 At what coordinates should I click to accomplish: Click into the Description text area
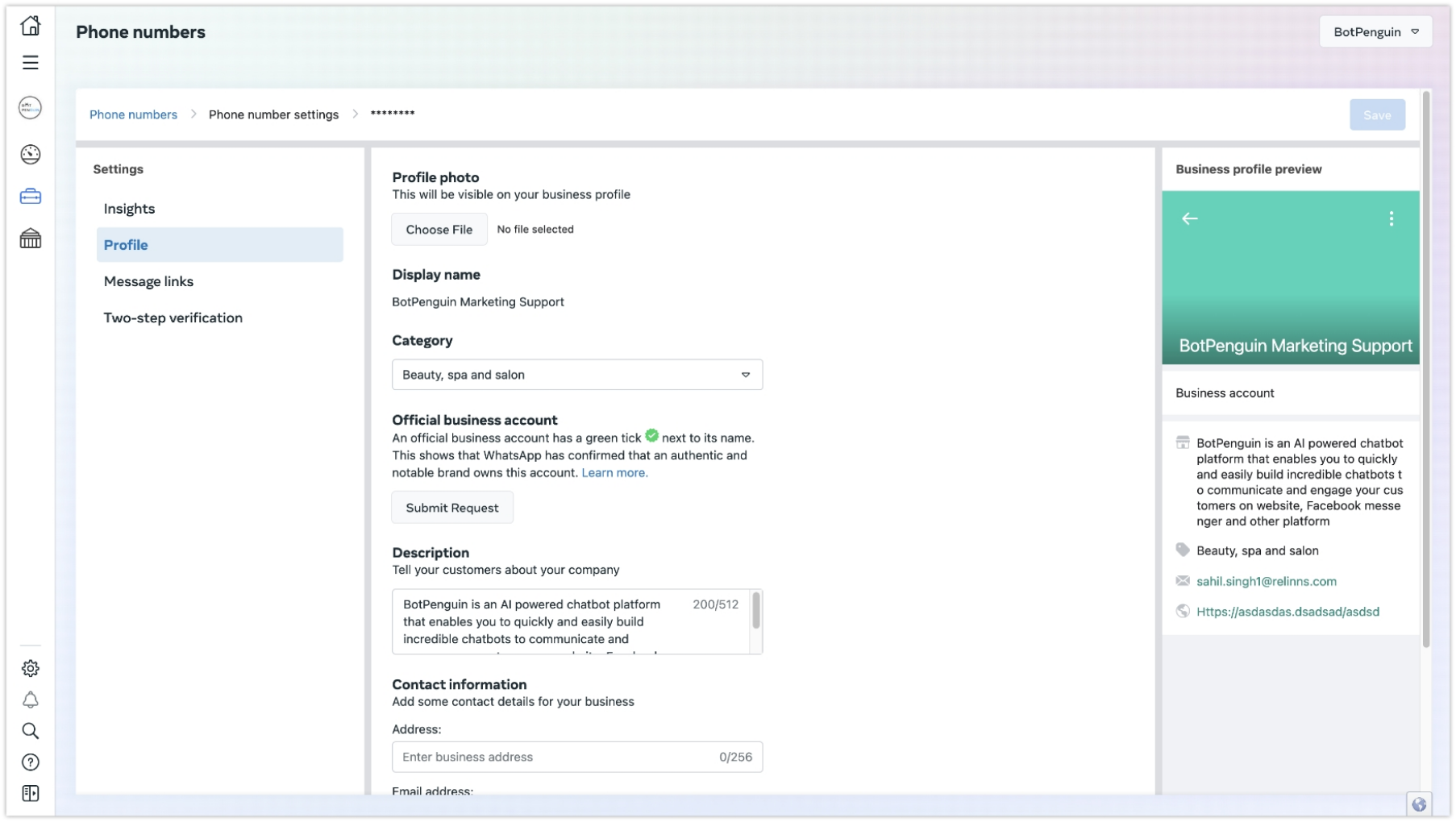571,621
